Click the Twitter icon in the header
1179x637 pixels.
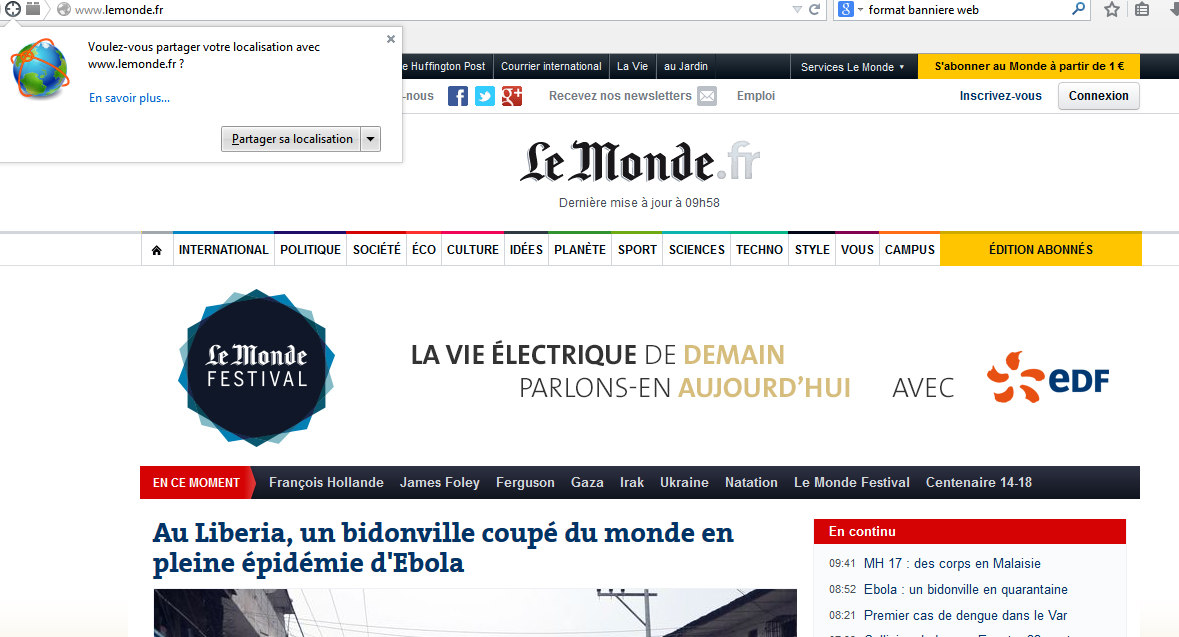[485, 96]
